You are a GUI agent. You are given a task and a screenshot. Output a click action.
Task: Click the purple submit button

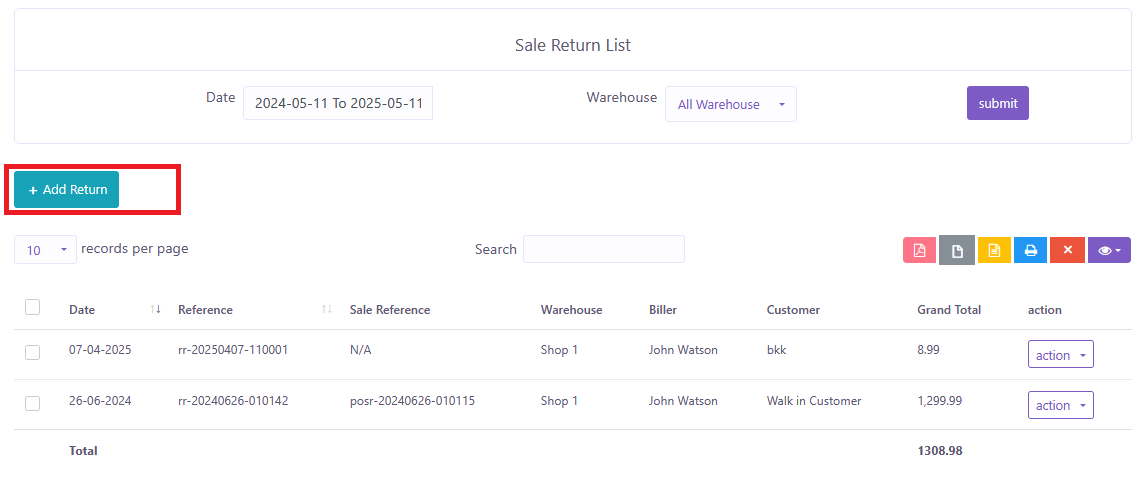click(997, 103)
